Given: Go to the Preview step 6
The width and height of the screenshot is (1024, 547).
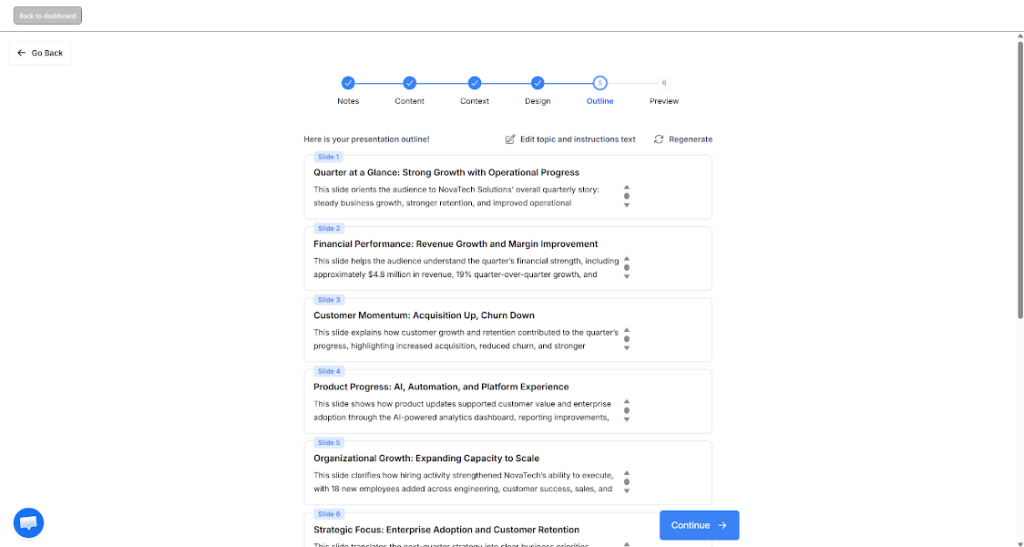Looking at the screenshot, I should [x=664, y=83].
